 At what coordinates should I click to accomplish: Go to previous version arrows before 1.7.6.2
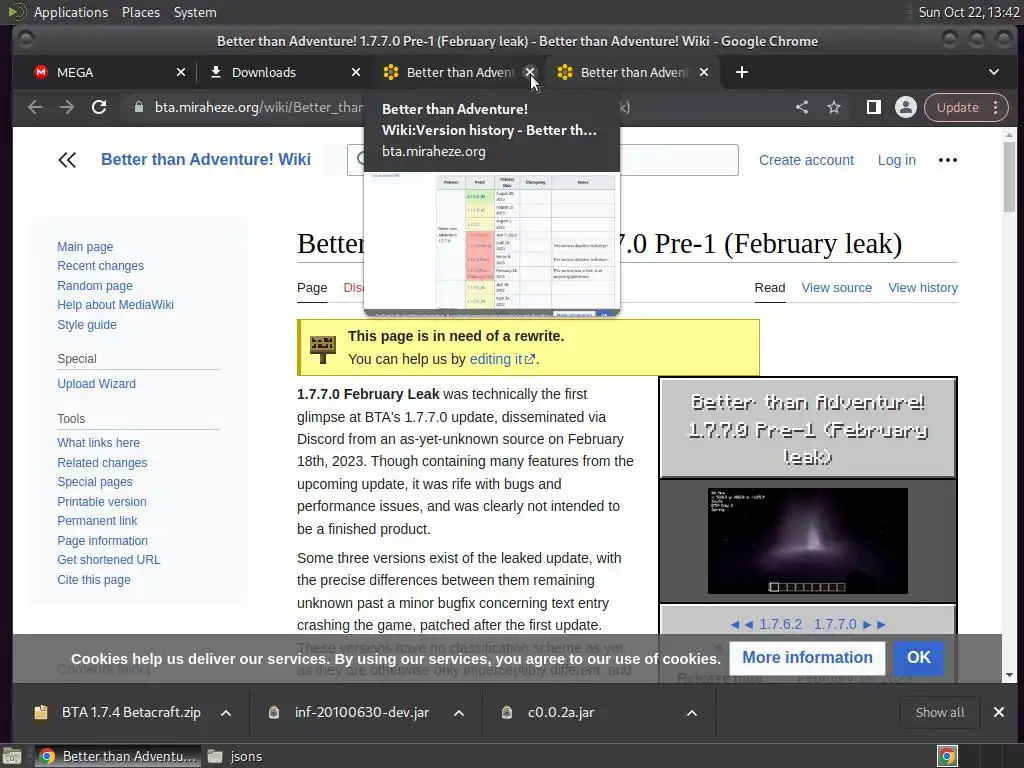(742, 624)
